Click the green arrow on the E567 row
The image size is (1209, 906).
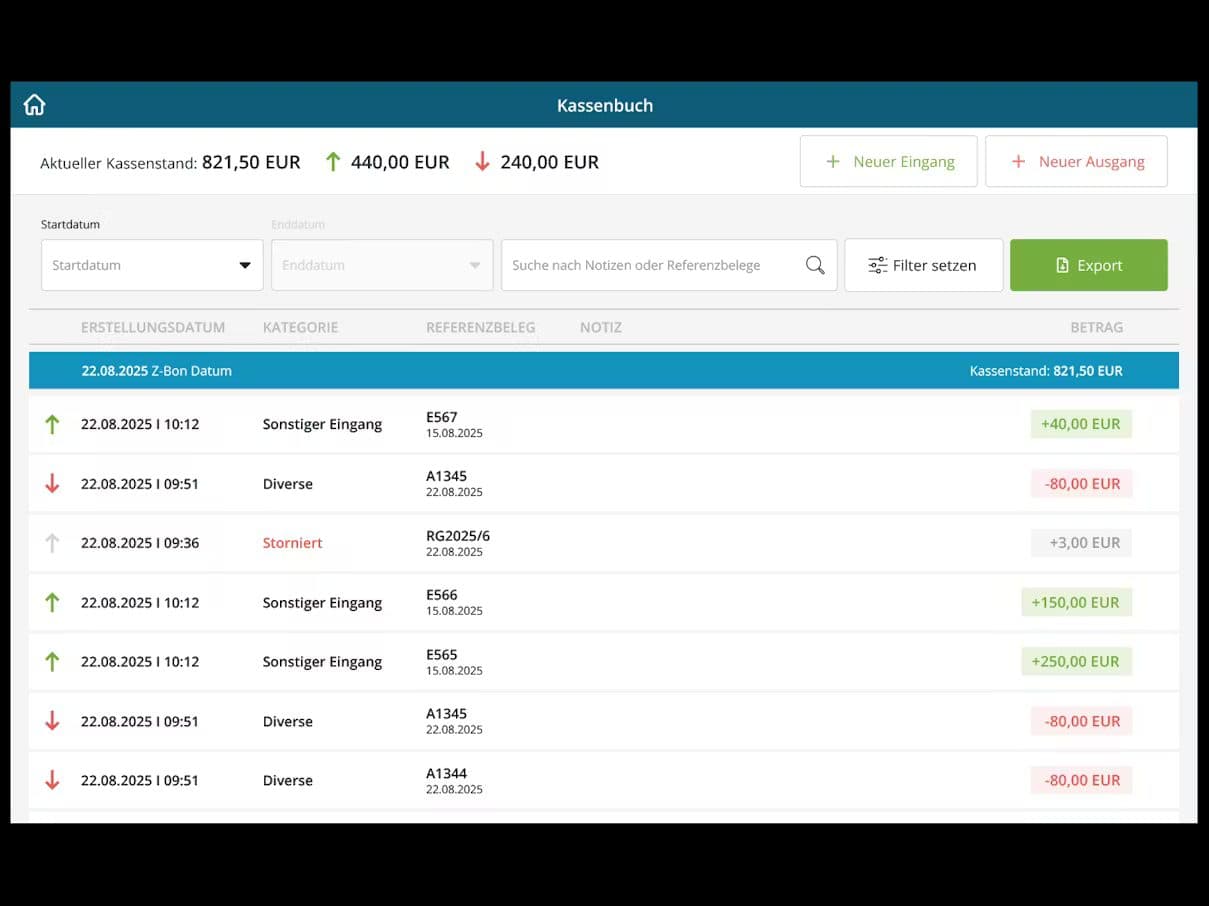click(52, 424)
